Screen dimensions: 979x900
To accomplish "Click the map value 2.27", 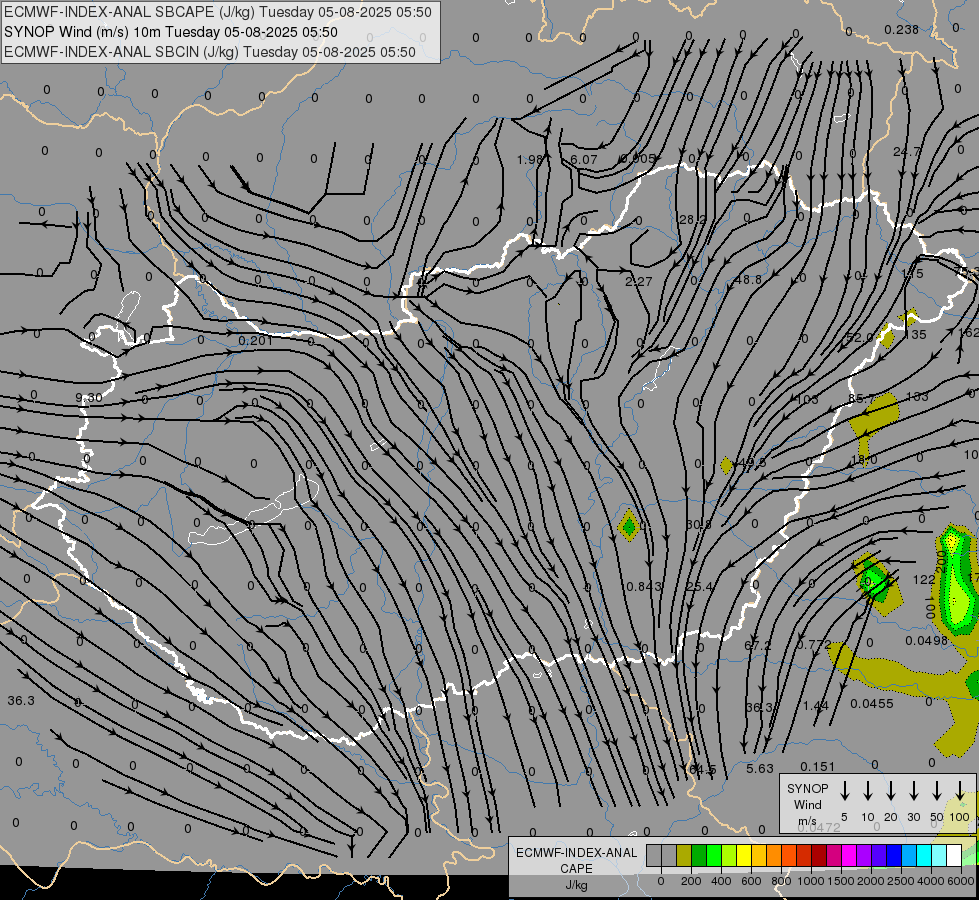I will pyautogui.click(x=639, y=282).
